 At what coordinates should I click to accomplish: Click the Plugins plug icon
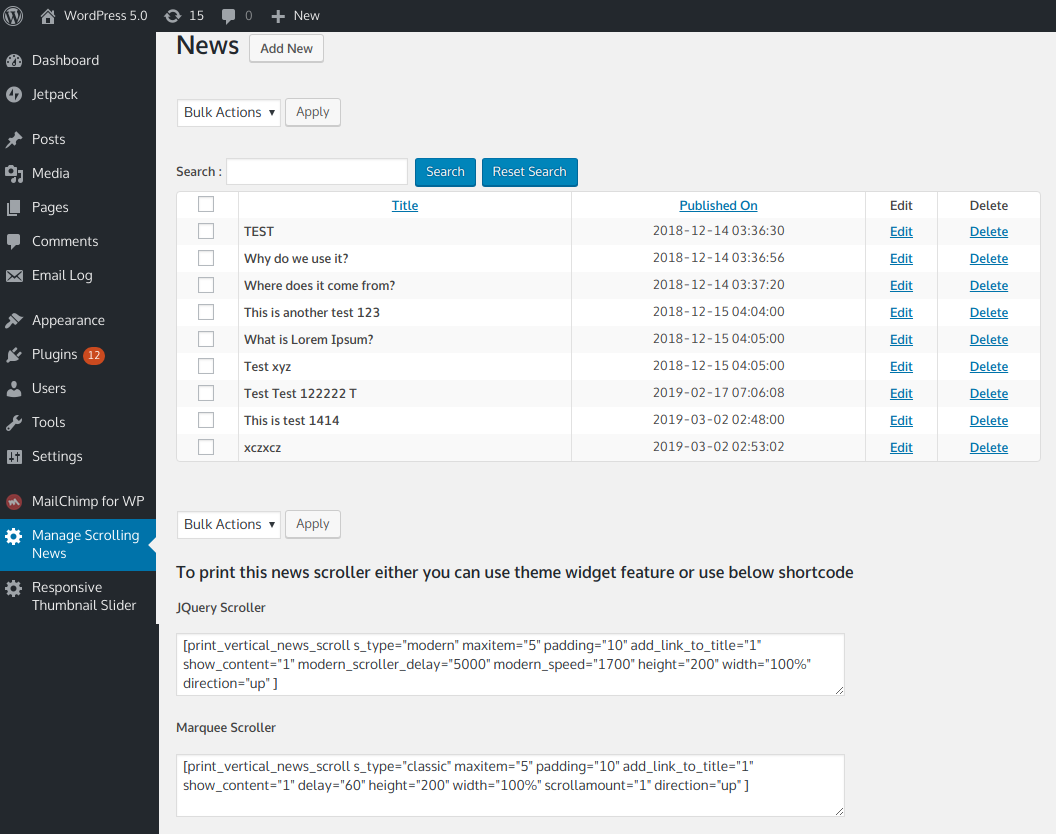14,354
